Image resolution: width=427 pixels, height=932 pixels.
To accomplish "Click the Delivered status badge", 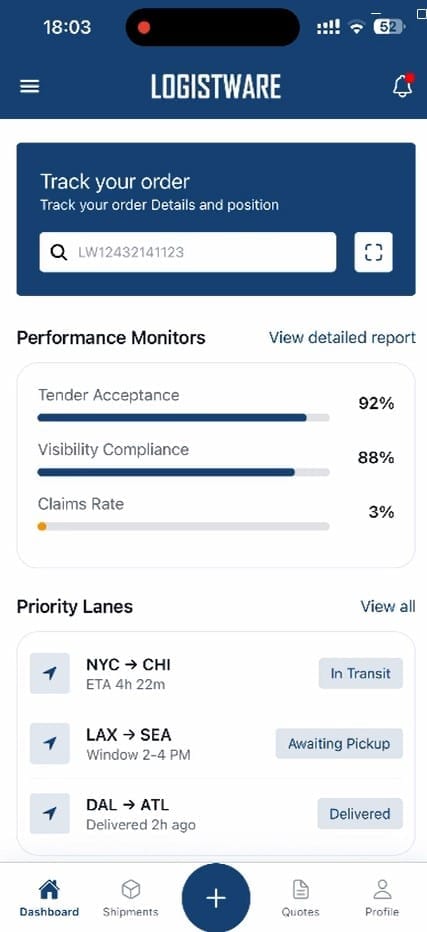I will point(360,814).
